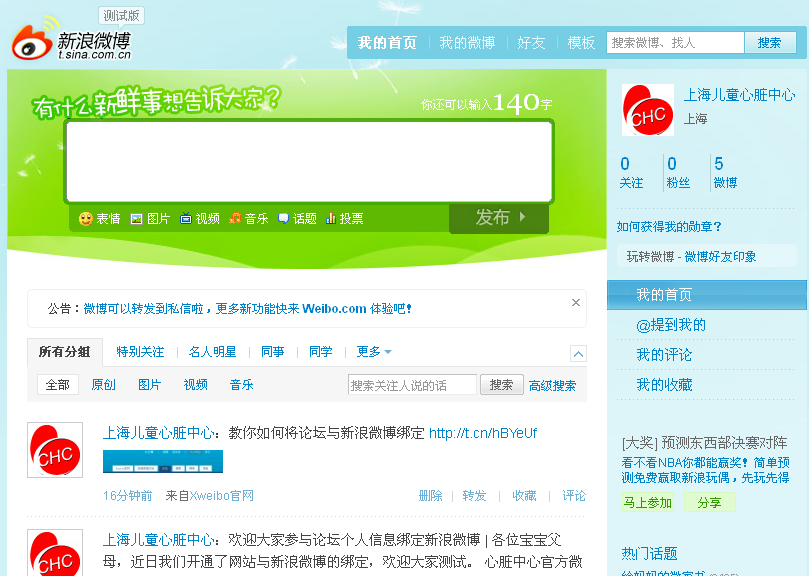View the 0 关注 following count
The width and height of the screenshot is (809, 576).
point(631,173)
